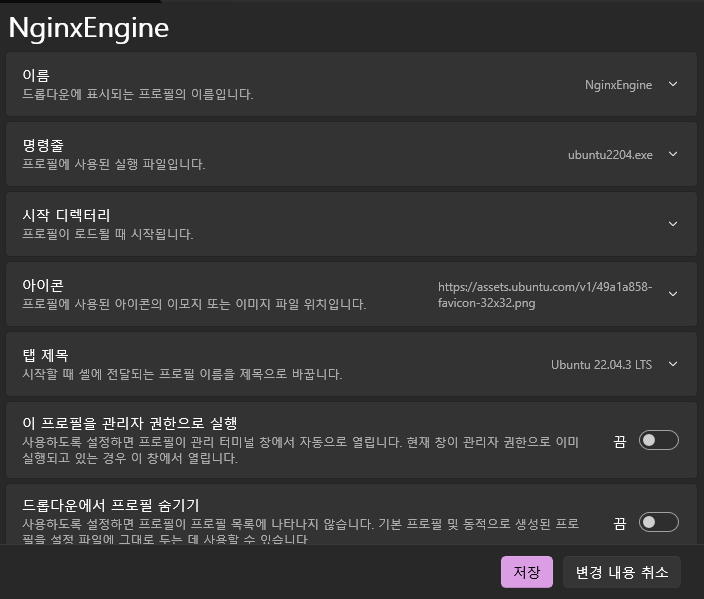704x599 pixels.
Task: Select the NginxEngine name value
Action: click(x=618, y=85)
